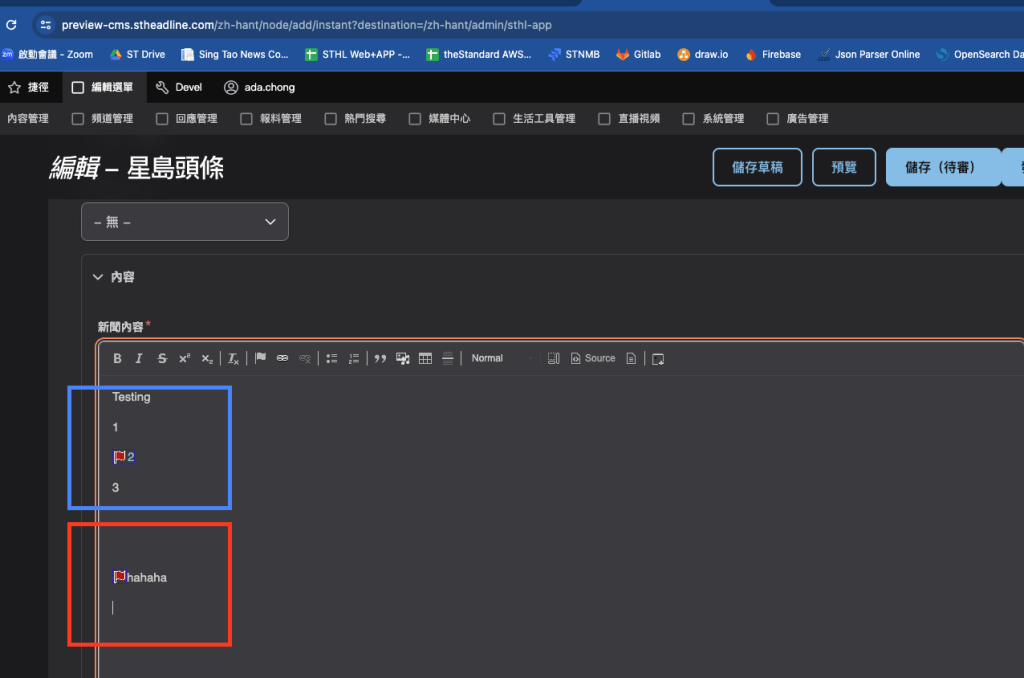Insert a table in the editor
Screen dimensions: 1024x678
coord(425,358)
